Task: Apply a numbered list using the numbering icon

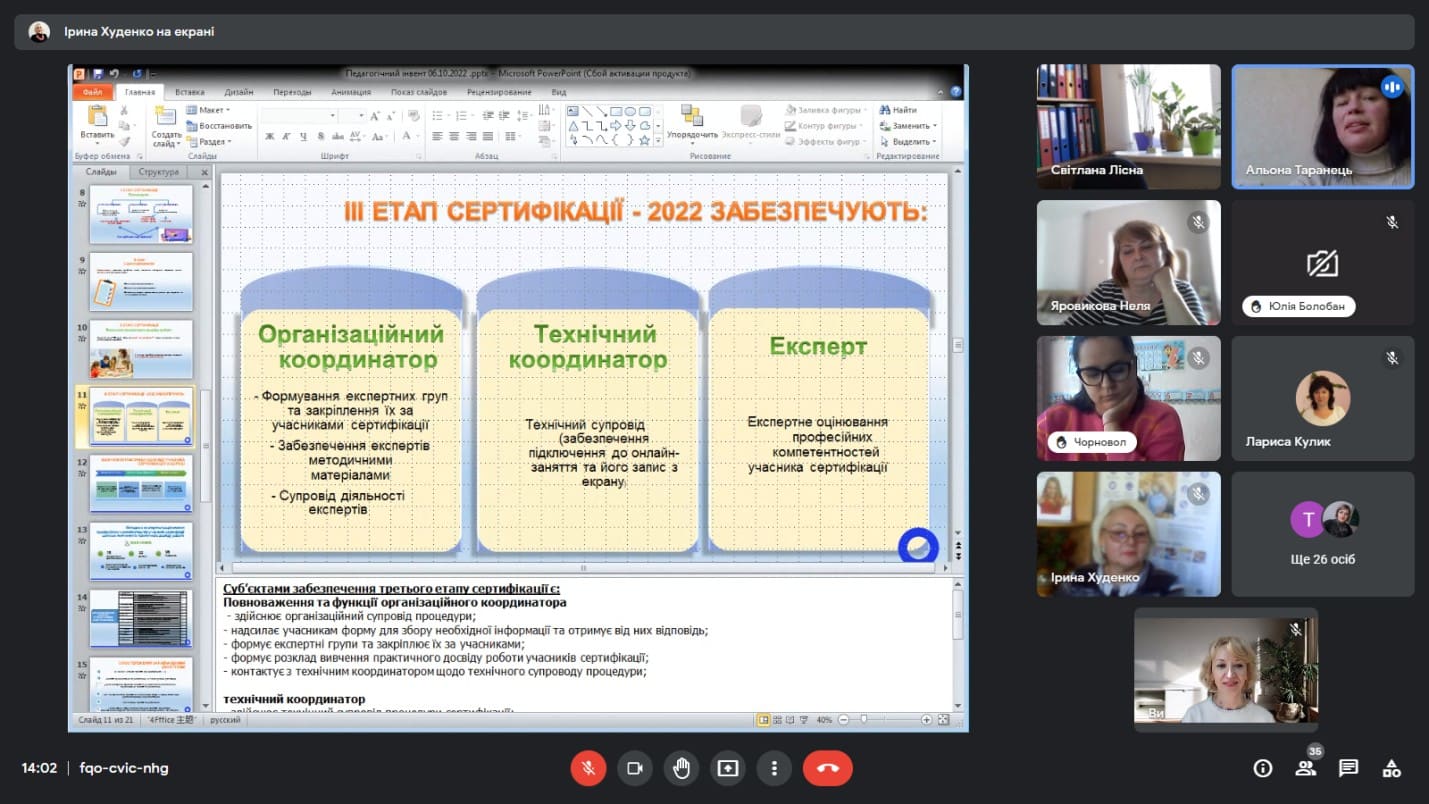Action: pyautogui.click(x=459, y=117)
